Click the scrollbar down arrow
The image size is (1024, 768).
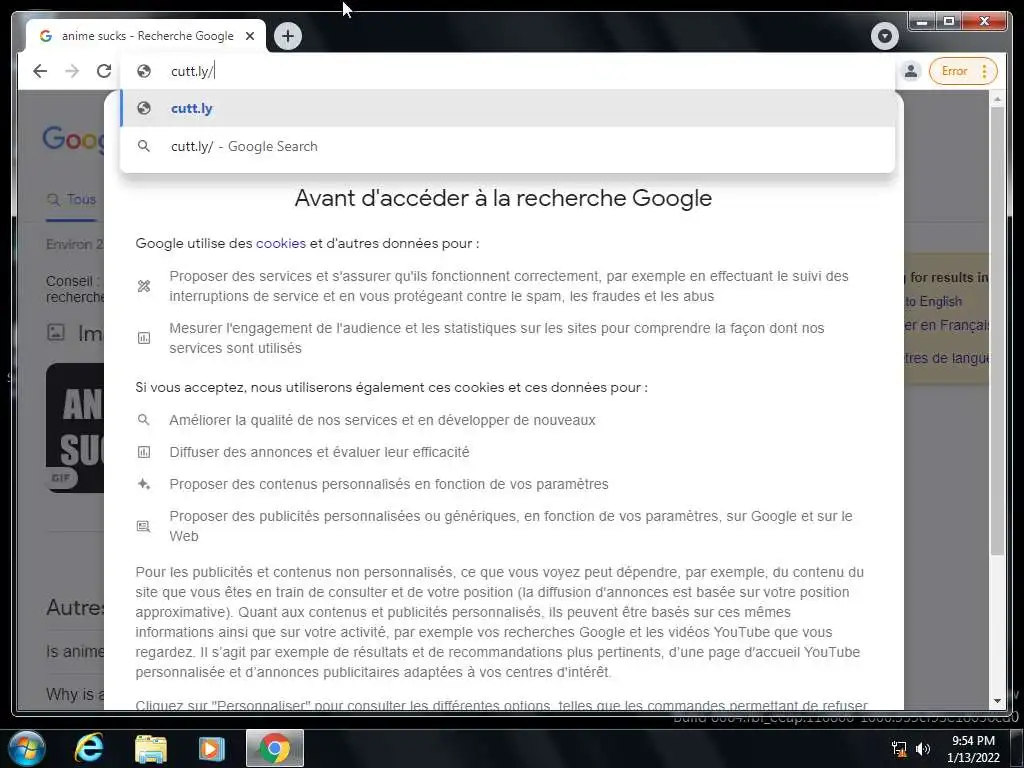[x=997, y=701]
